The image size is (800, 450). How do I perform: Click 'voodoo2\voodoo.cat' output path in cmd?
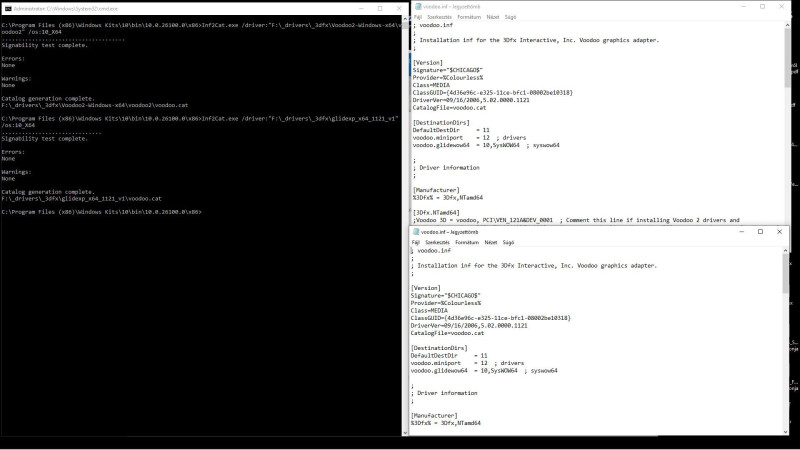coord(95,105)
